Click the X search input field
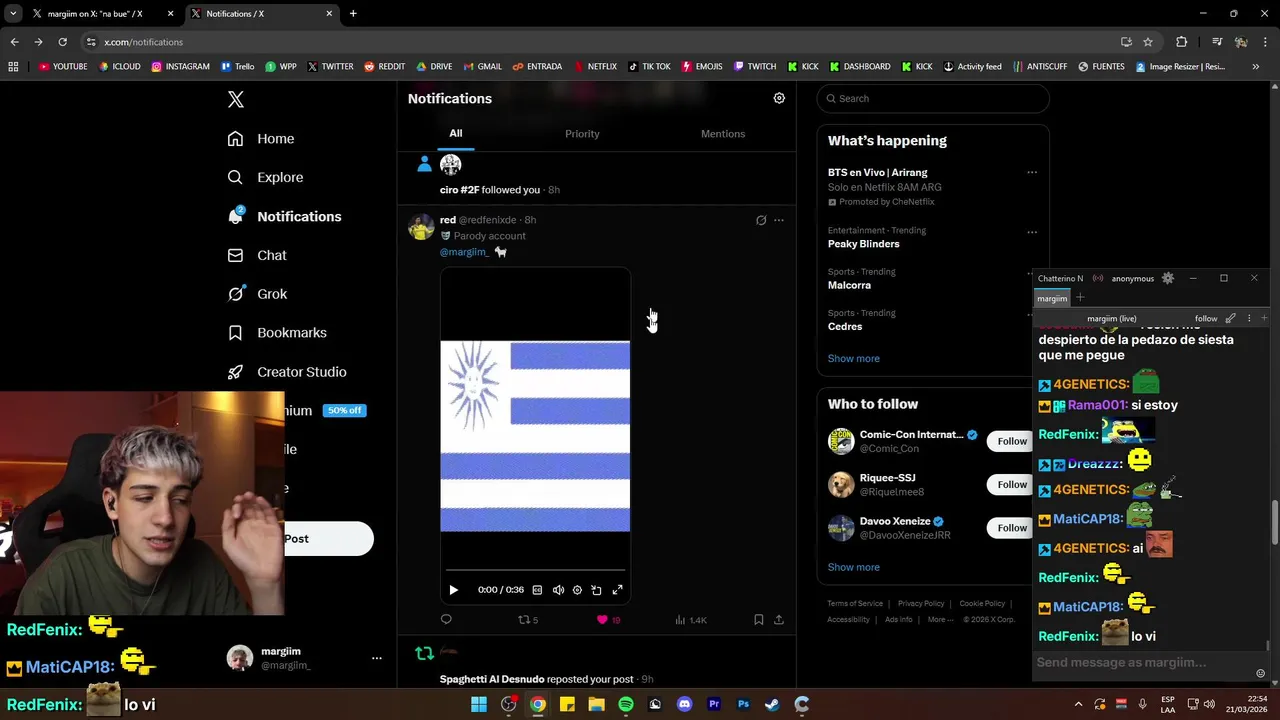This screenshot has height=720, width=1280. (x=933, y=98)
